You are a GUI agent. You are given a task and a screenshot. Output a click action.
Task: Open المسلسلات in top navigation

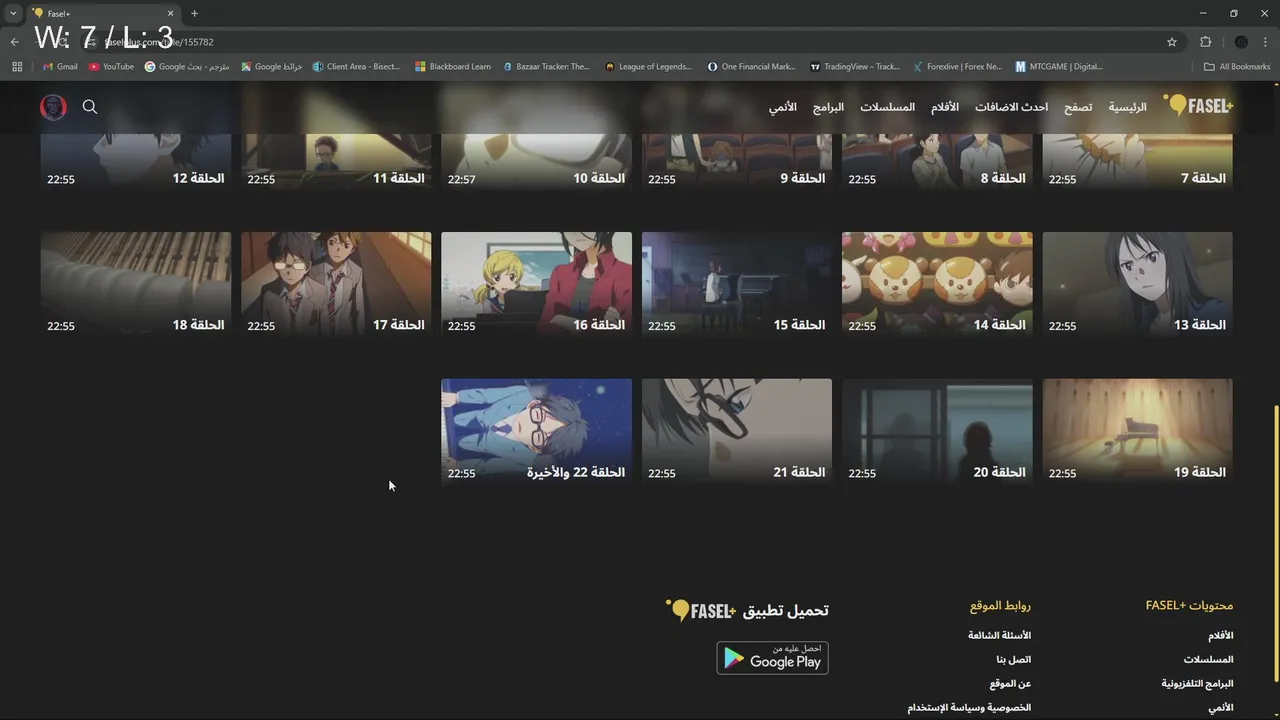[x=887, y=107]
